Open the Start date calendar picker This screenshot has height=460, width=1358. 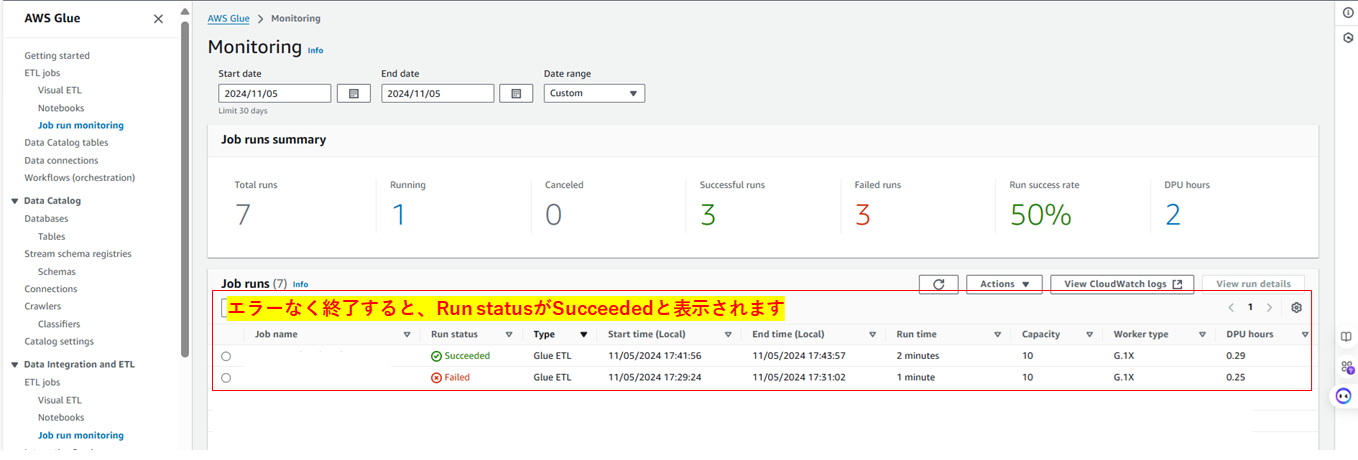(x=354, y=93)
